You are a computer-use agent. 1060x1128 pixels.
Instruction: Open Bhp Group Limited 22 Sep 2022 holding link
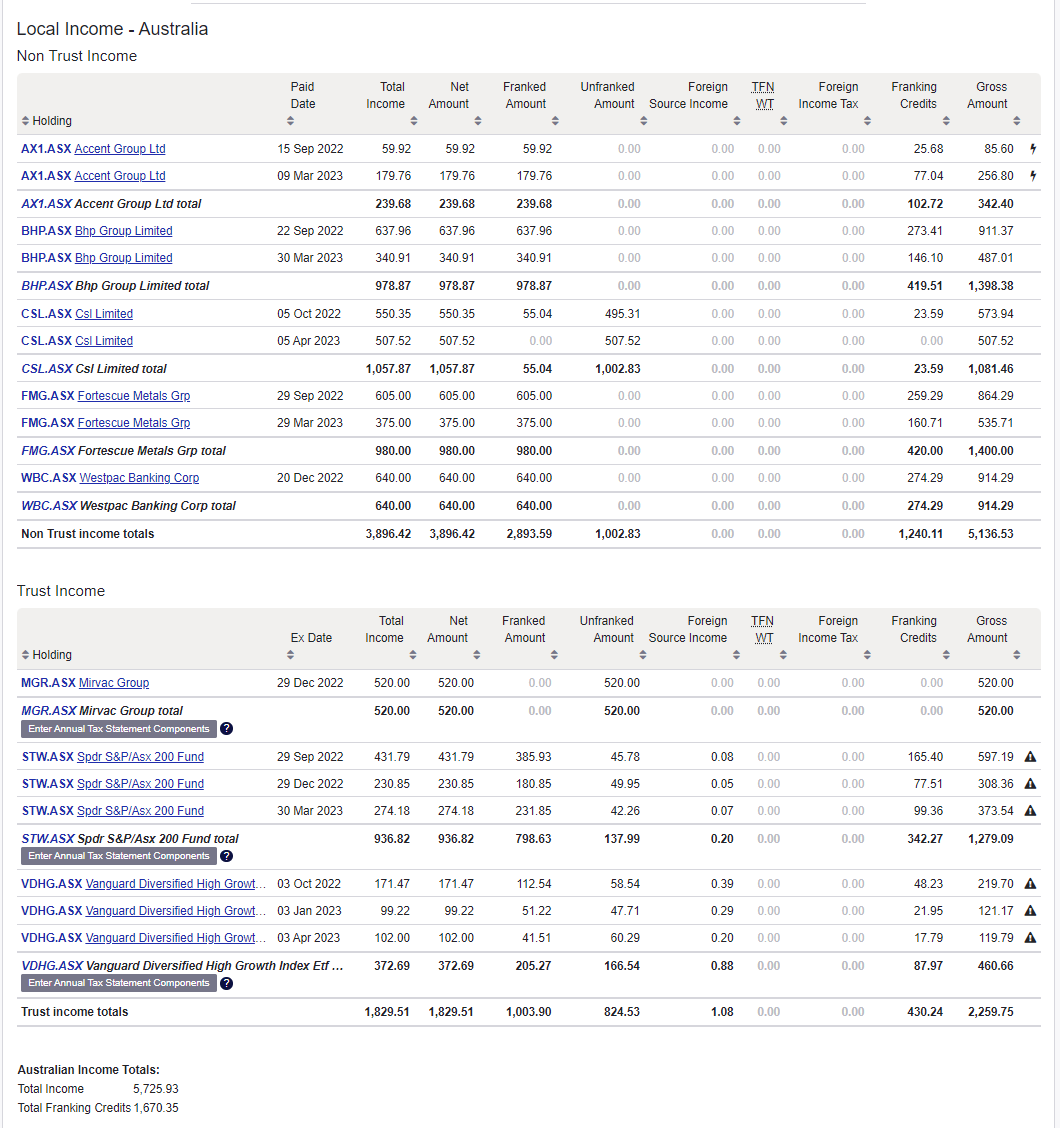coord(124,231)
